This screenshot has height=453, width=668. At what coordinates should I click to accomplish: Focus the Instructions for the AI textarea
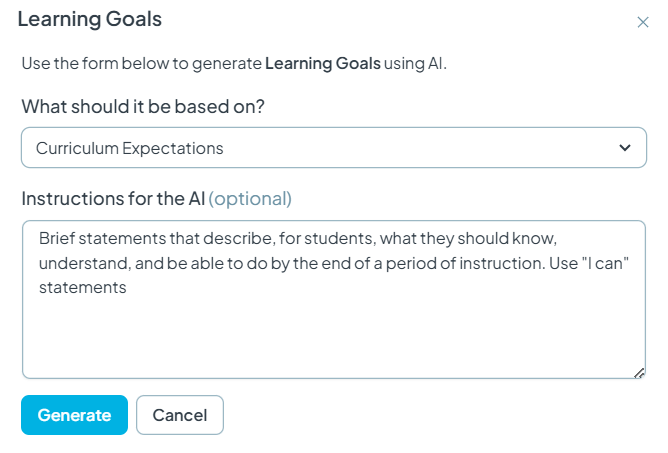pos(334,299)
